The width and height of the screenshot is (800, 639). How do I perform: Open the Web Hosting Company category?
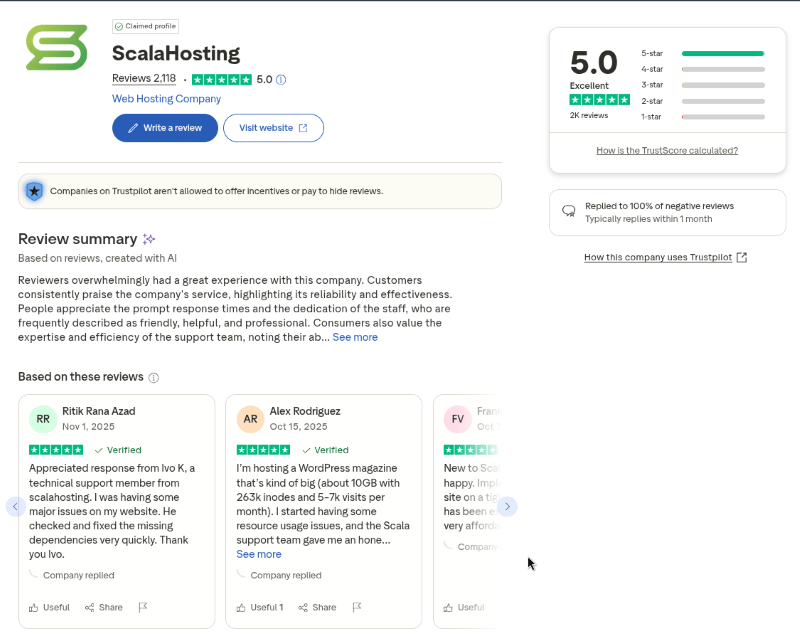point(166,99)
